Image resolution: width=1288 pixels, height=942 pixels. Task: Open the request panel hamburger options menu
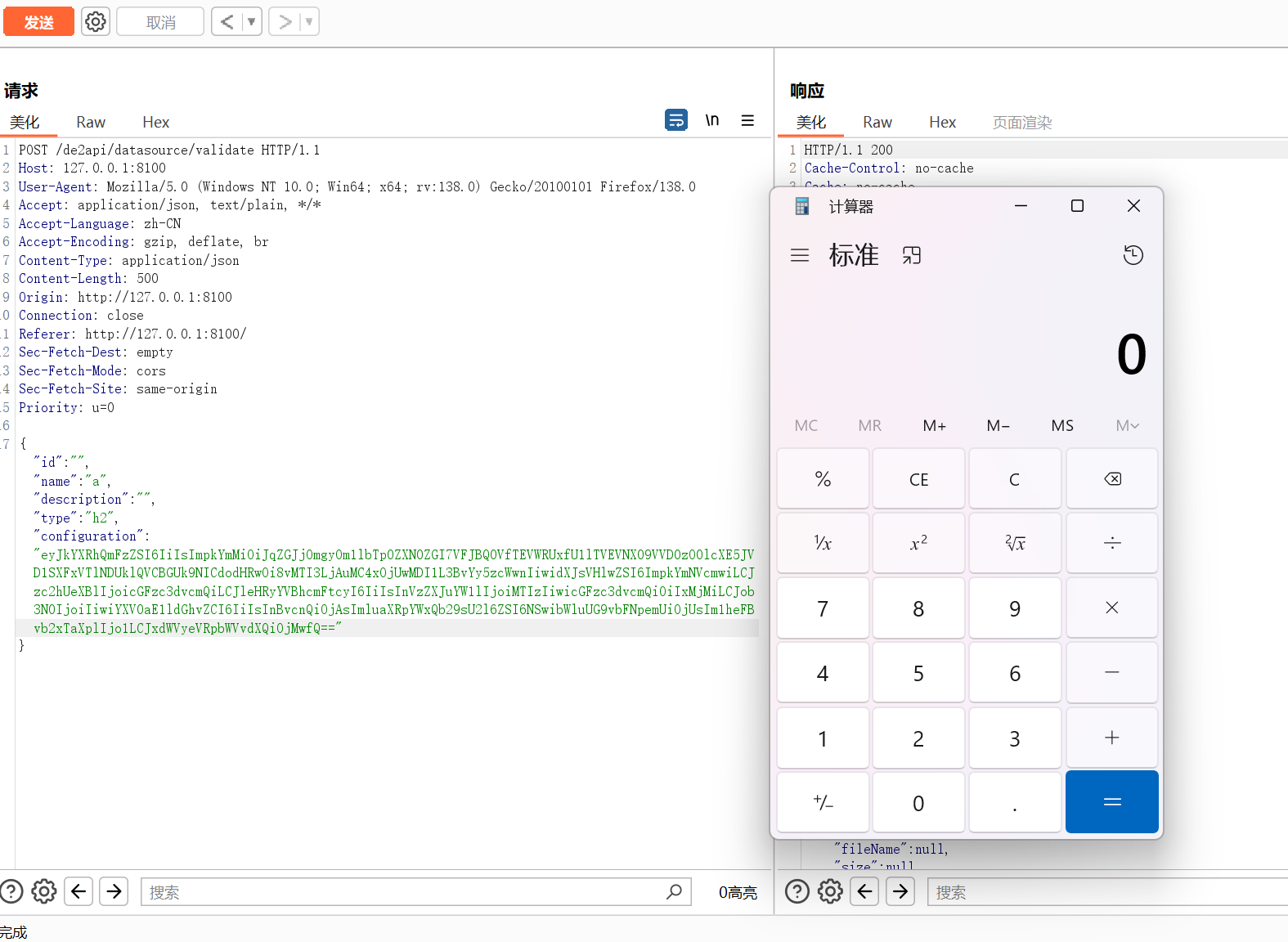click(747, 120)
